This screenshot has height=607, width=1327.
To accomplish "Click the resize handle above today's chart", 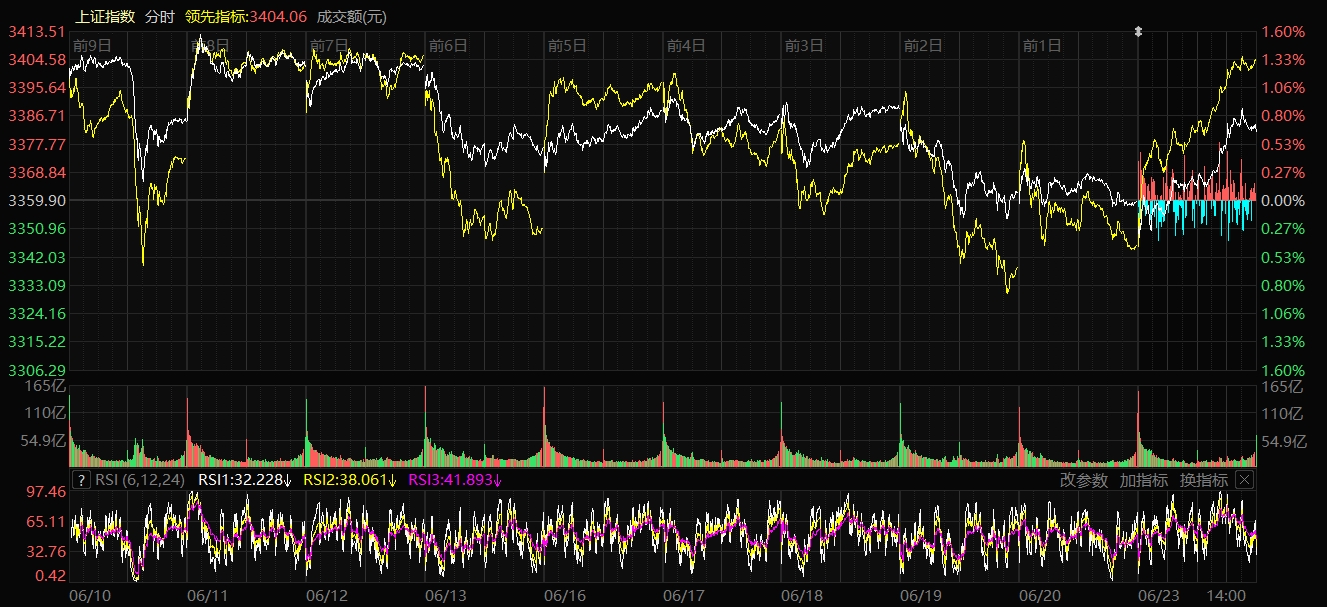I will [x=1138, y=31].
